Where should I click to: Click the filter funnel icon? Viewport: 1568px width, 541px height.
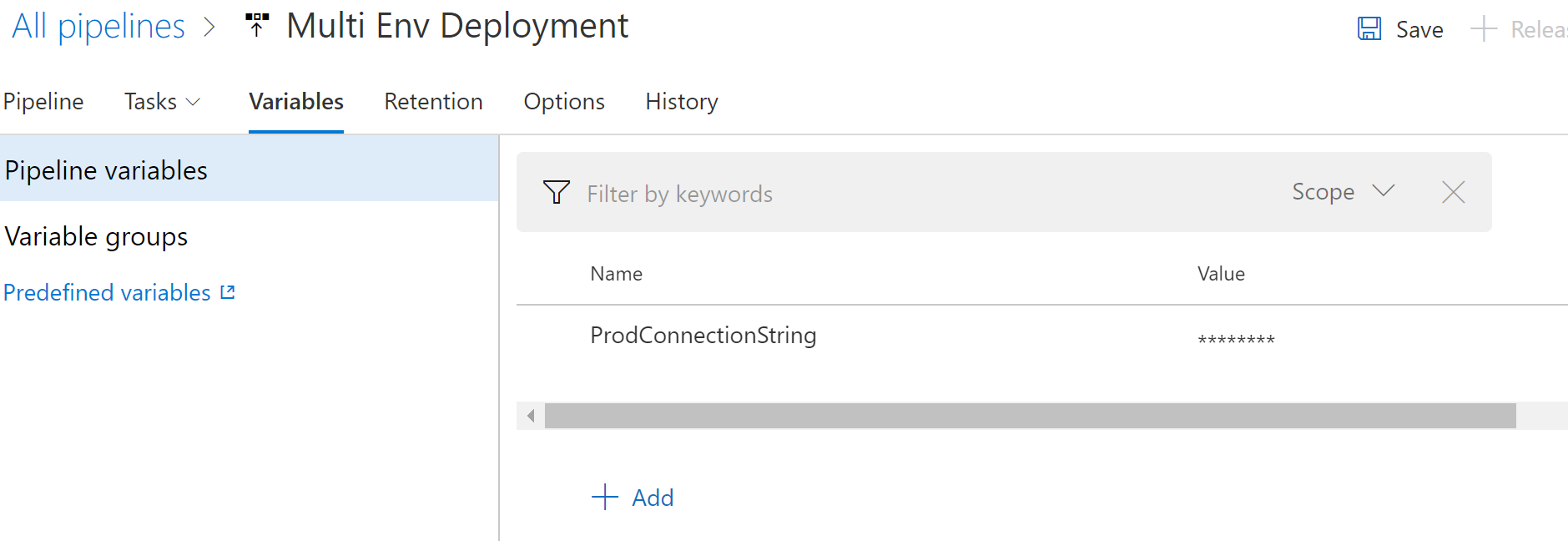coord(557,193)
